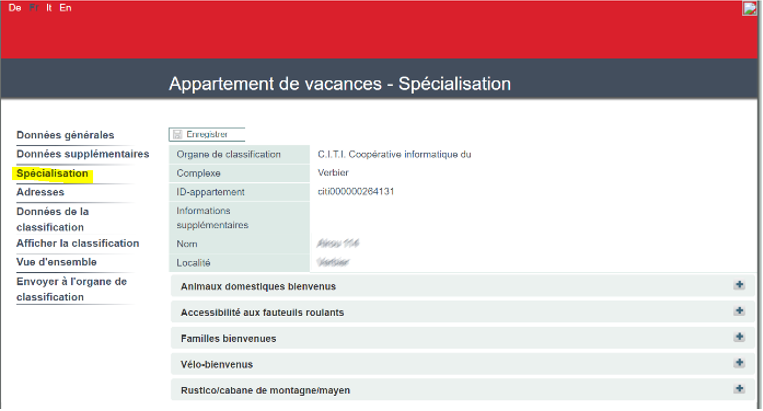This screenshot has height=411, width=763.
Task: Select the highlighted Spécialisation menu item
Action: click(52, 174)
